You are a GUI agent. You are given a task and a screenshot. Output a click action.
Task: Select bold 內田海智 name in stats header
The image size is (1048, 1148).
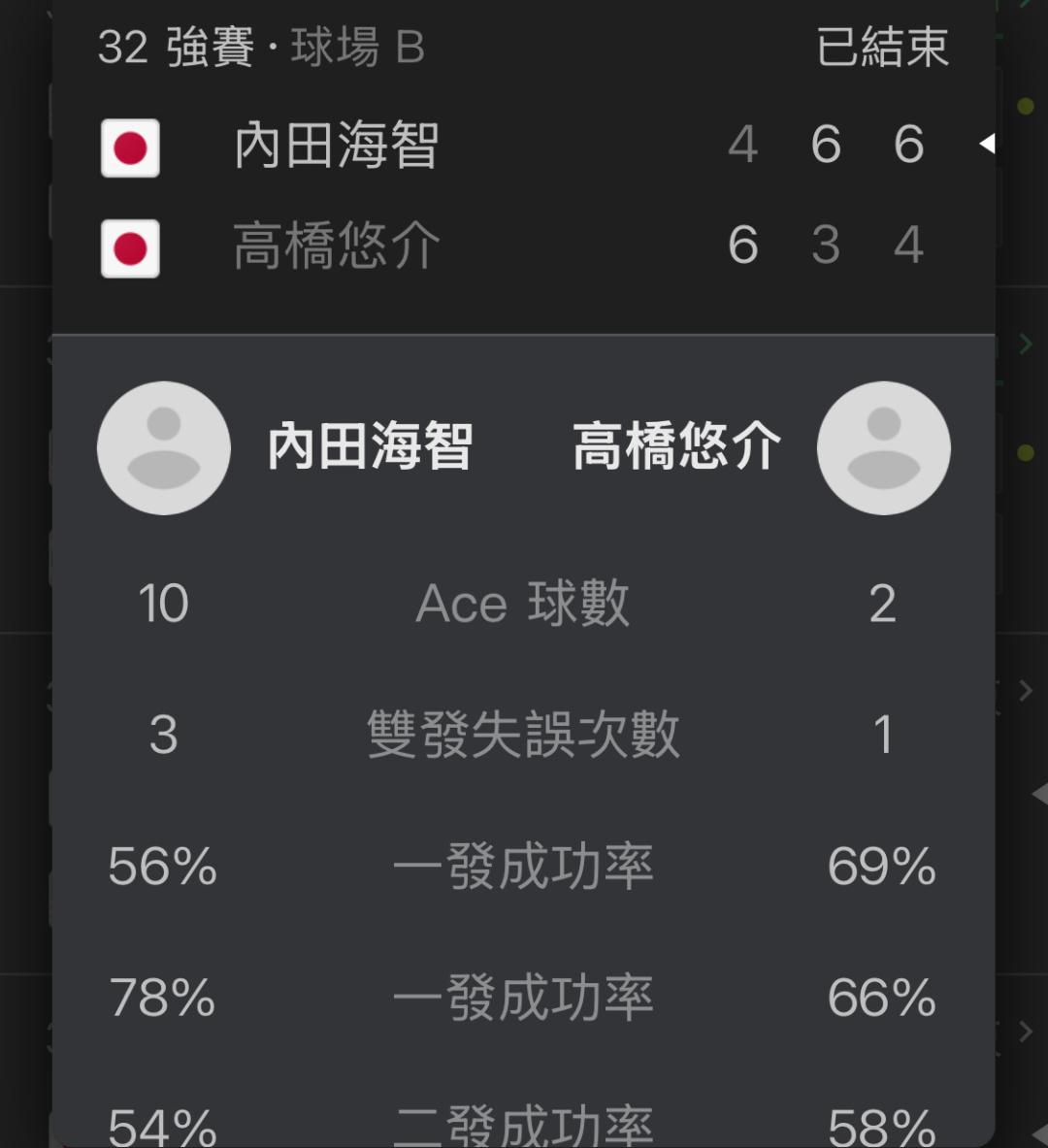tap(370, 447)
